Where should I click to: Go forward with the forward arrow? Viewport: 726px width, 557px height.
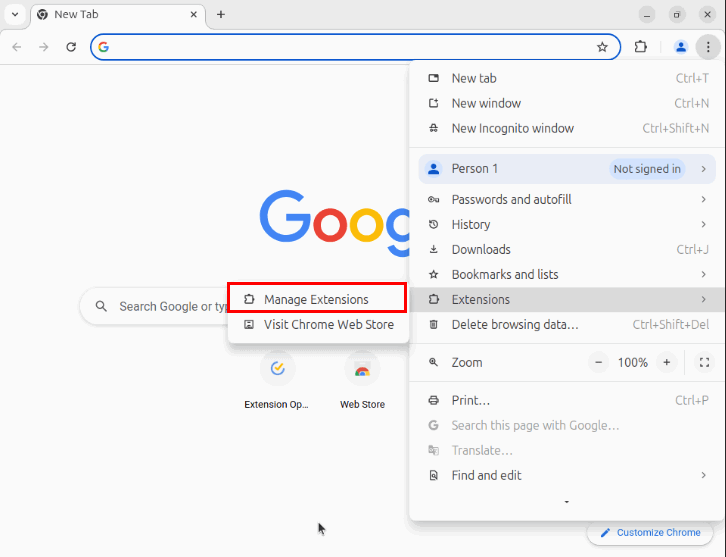[44, 47]
